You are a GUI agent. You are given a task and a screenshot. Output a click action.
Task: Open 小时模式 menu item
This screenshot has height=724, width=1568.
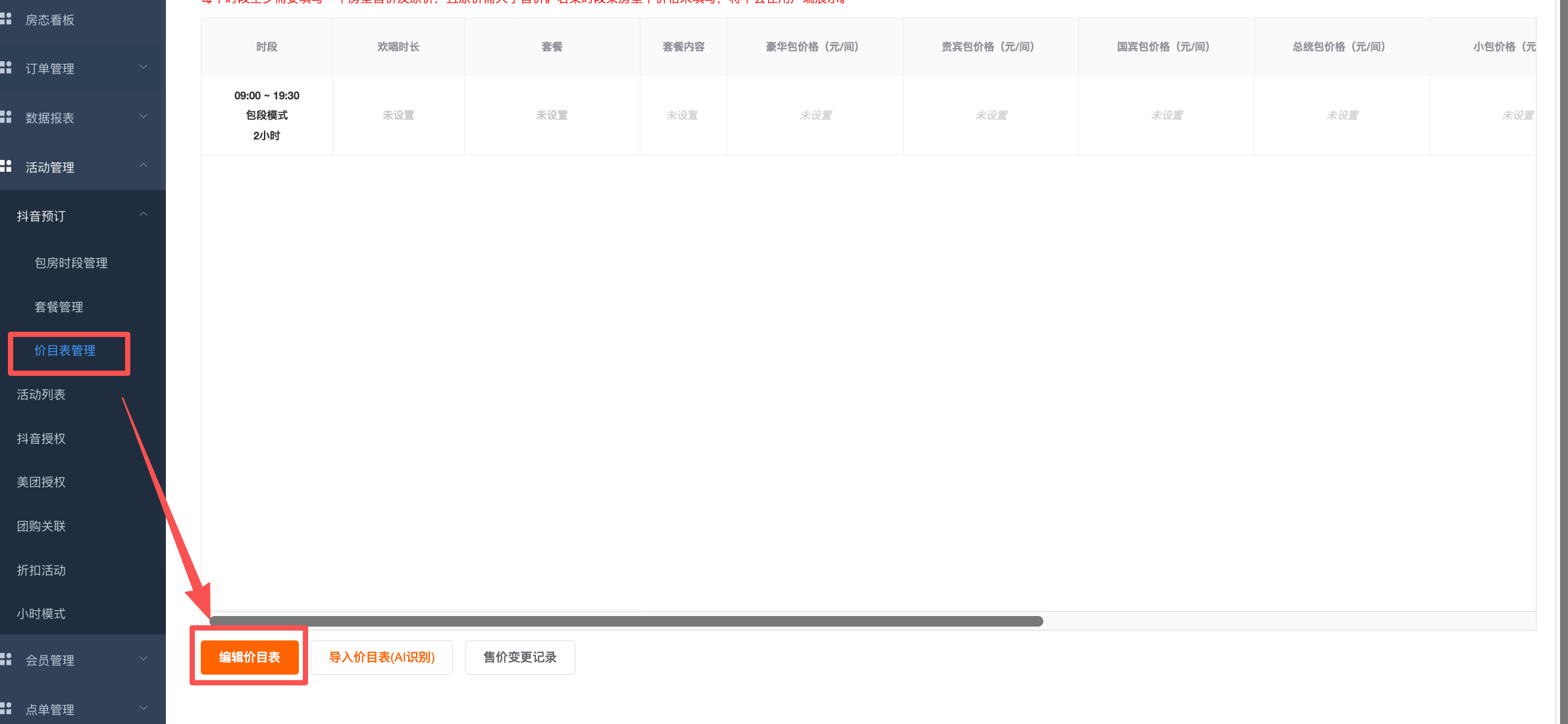tap(41, 614)
